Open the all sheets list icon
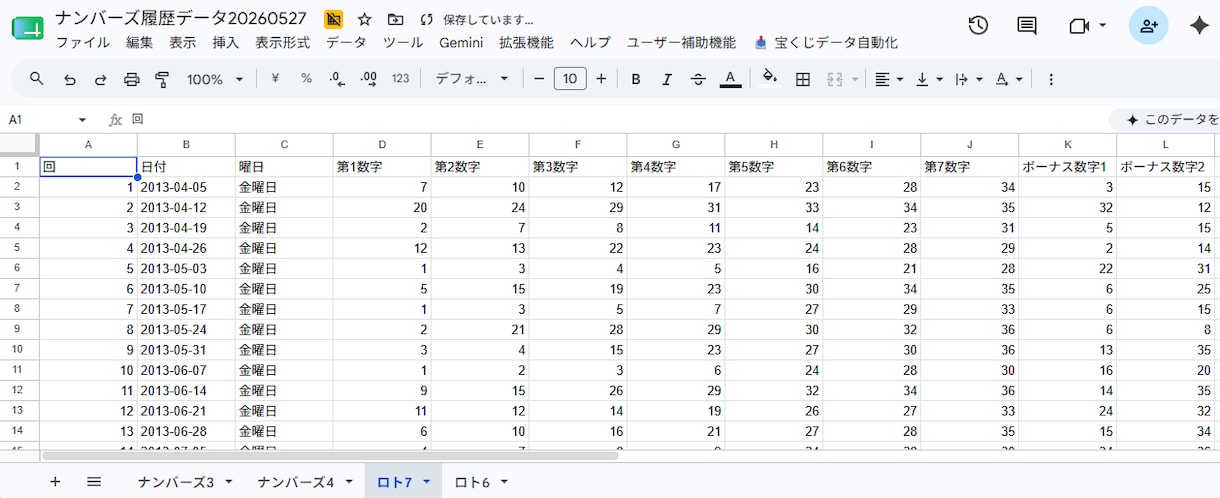Image resolution: width=1220 pixels, height=498 pixels. click(94, 482)
